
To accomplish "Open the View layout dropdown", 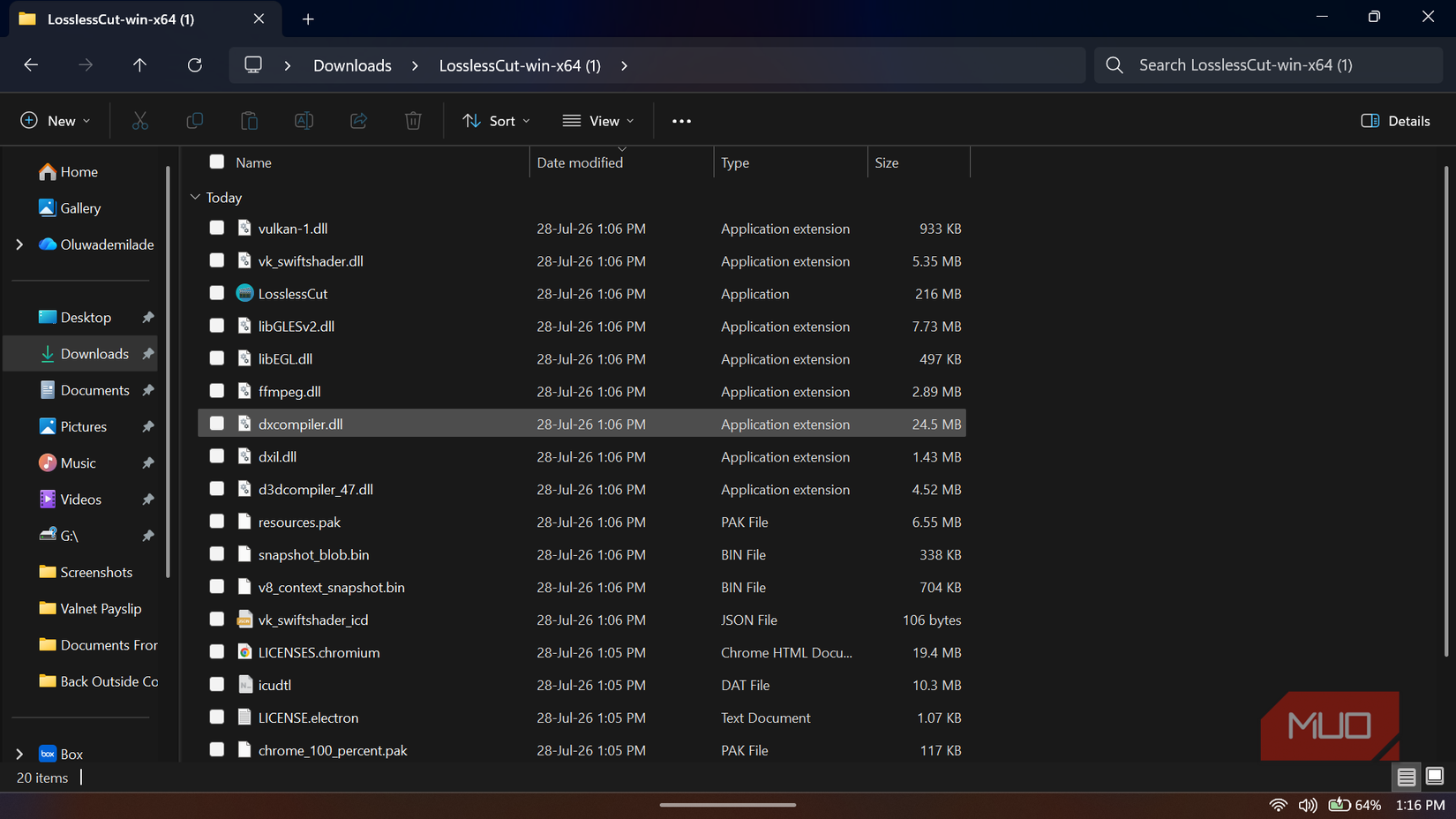I will pos(599,121).
